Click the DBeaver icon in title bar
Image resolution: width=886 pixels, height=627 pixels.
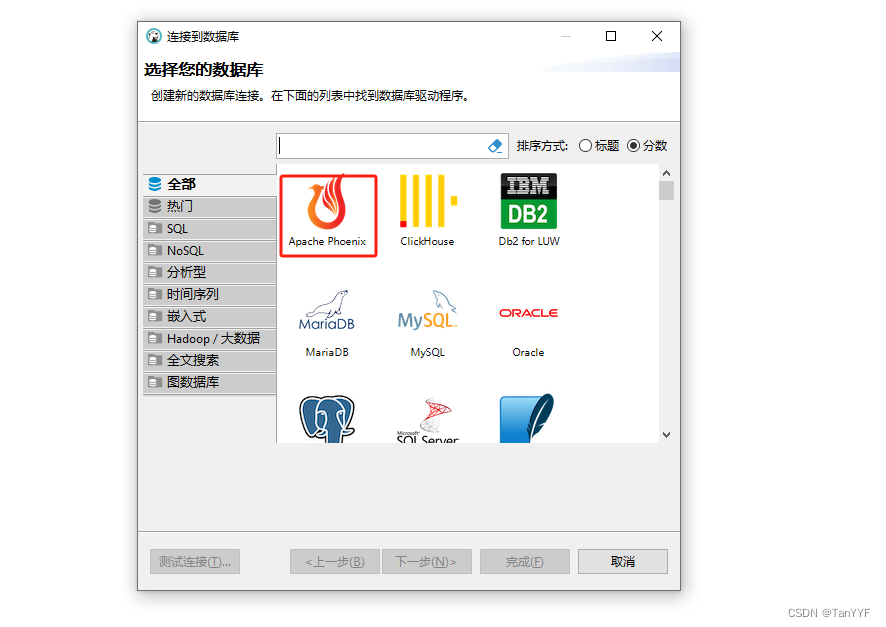(x=154, y=36)
